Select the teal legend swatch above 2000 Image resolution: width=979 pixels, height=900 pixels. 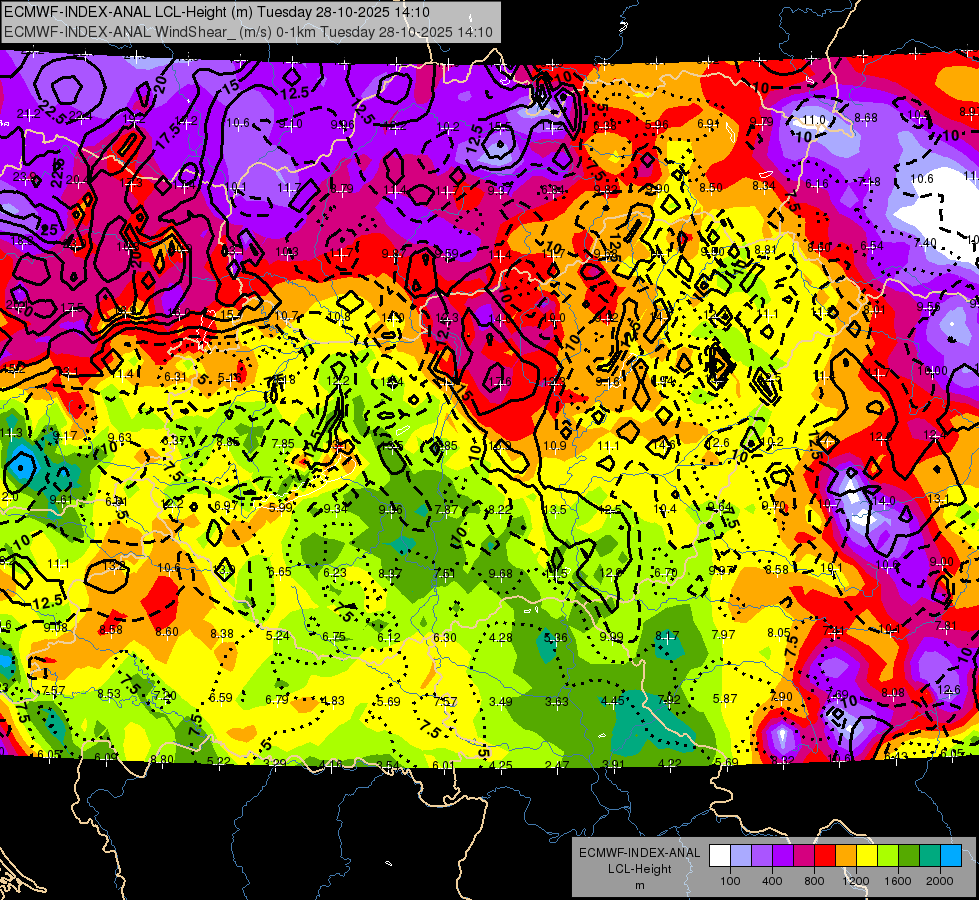click(930, 856)
